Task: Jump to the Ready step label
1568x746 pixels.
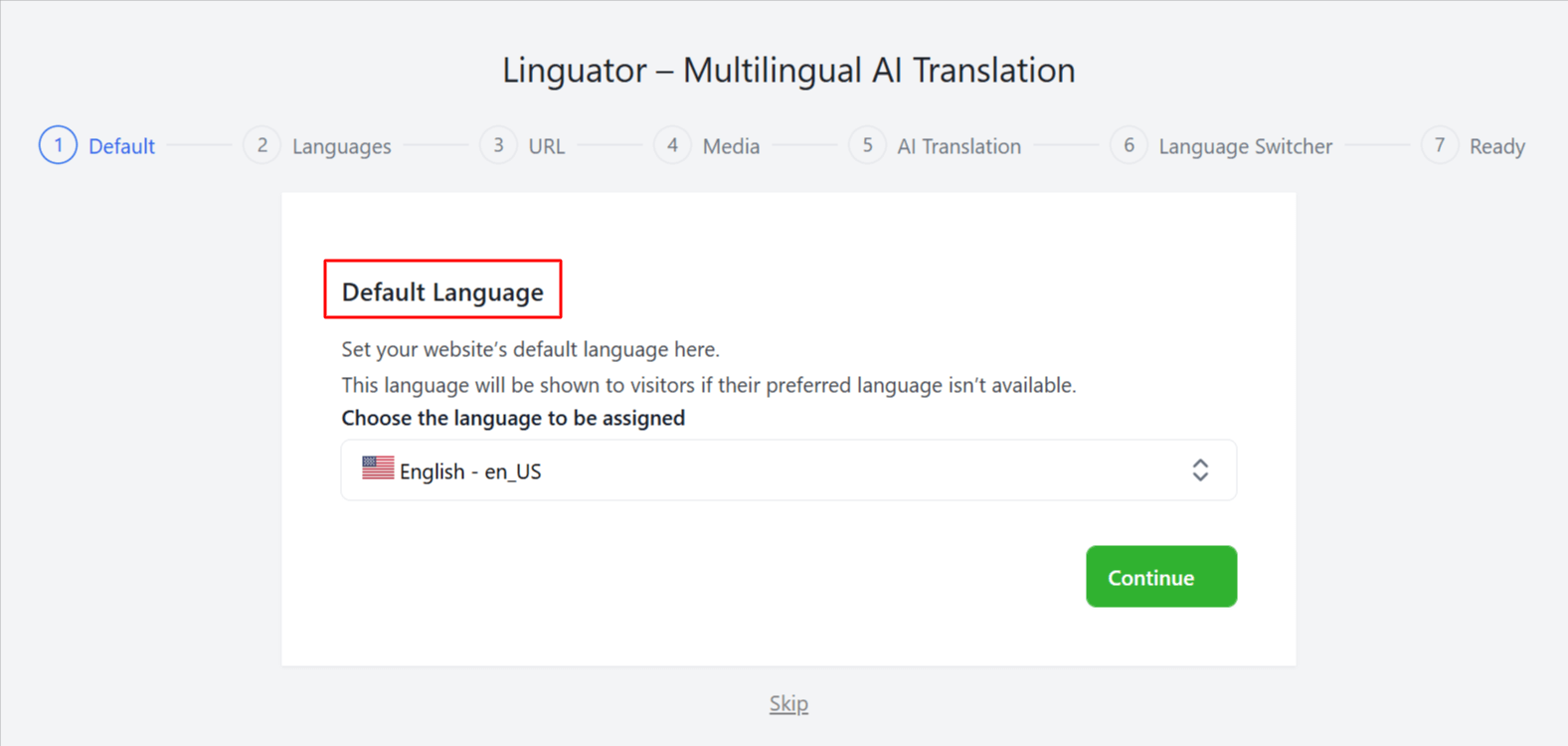Action: tap(1496, 146)
